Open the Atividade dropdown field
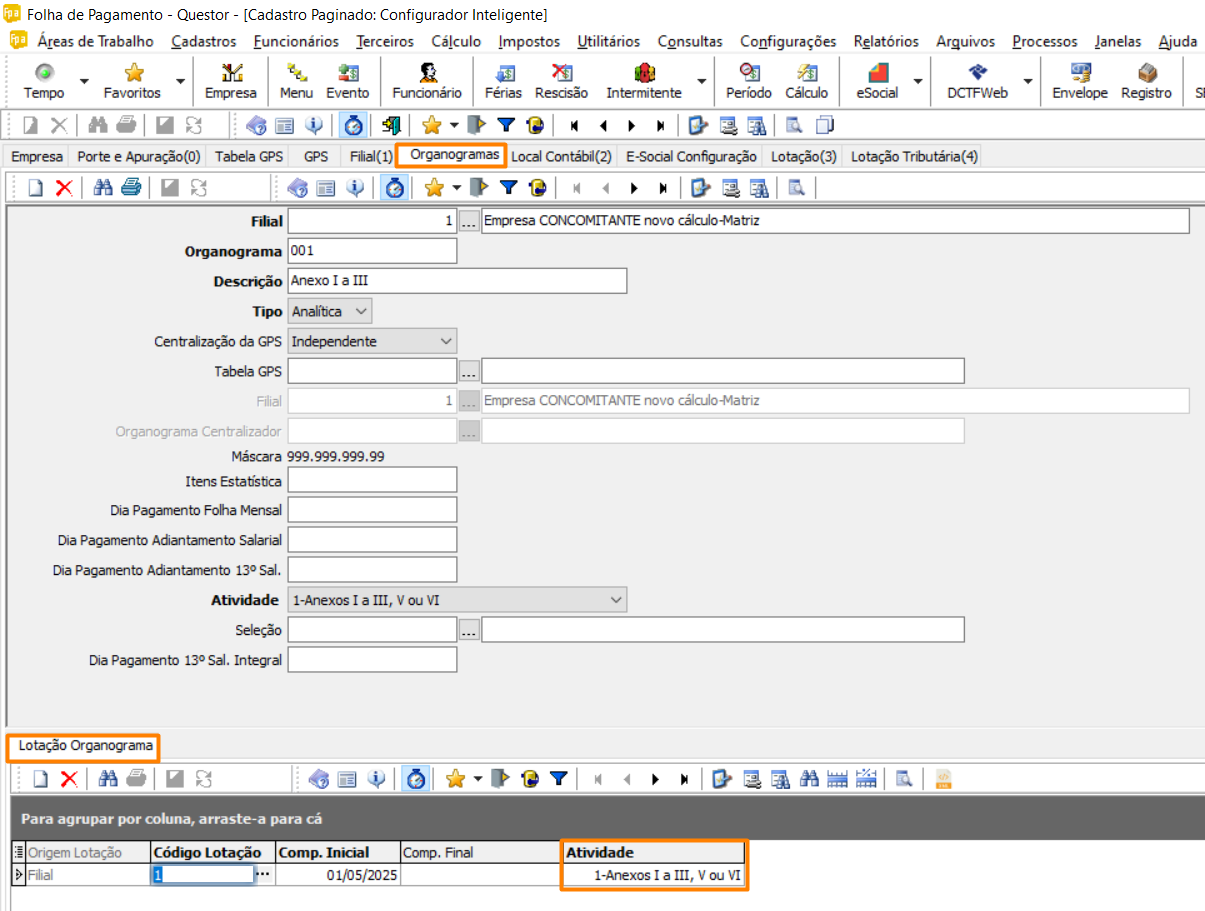1205x911 pixels. pos(457,600)
